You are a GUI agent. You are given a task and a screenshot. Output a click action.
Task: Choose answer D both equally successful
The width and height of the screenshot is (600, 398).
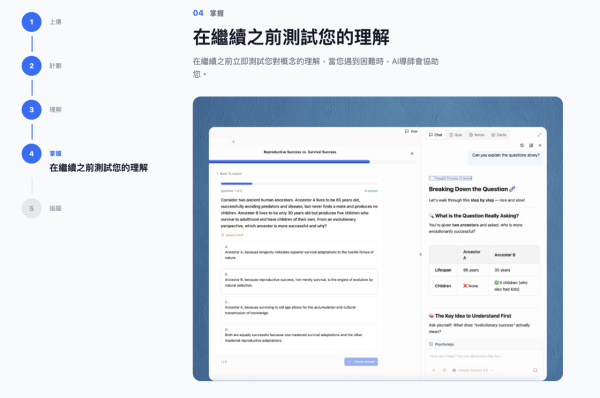(299, 336)
